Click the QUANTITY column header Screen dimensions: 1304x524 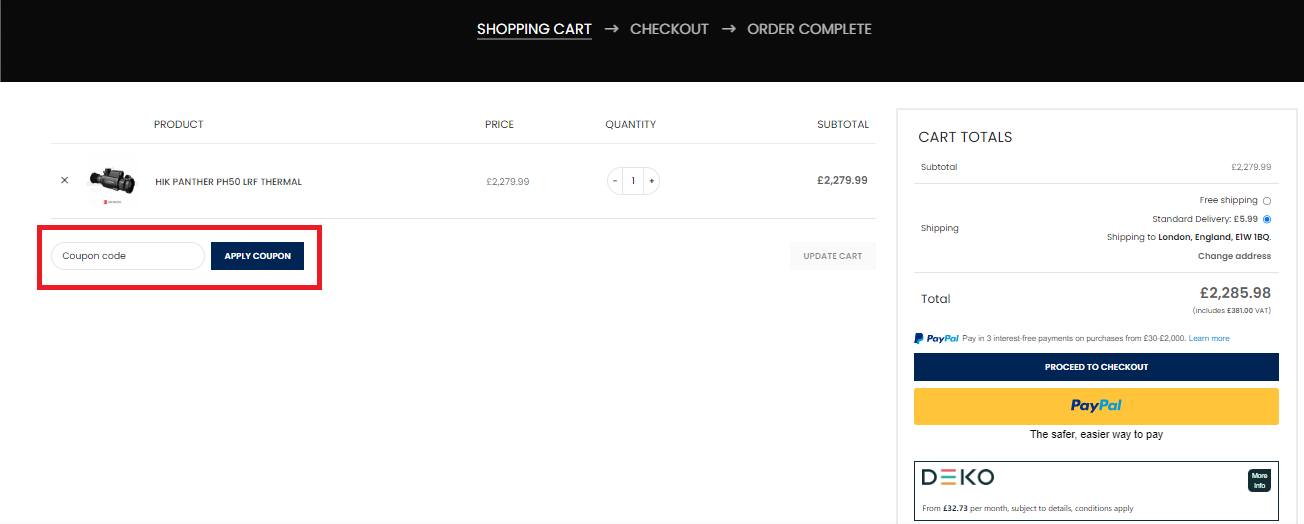pos(630,125)
